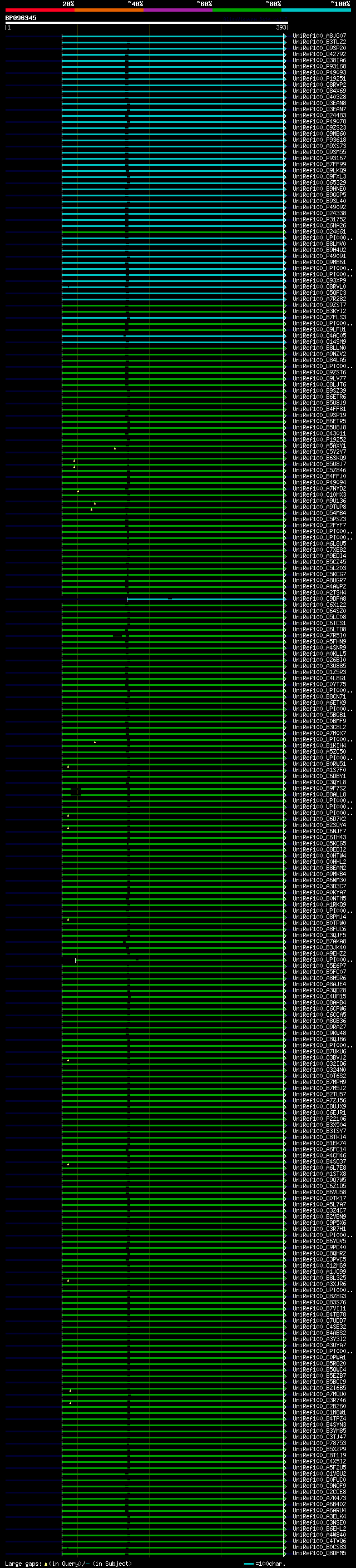Open hit UniRef100_P49078
Viewport: 356px width, 1568px height.
pyautogui.click(x=319, y=122)
